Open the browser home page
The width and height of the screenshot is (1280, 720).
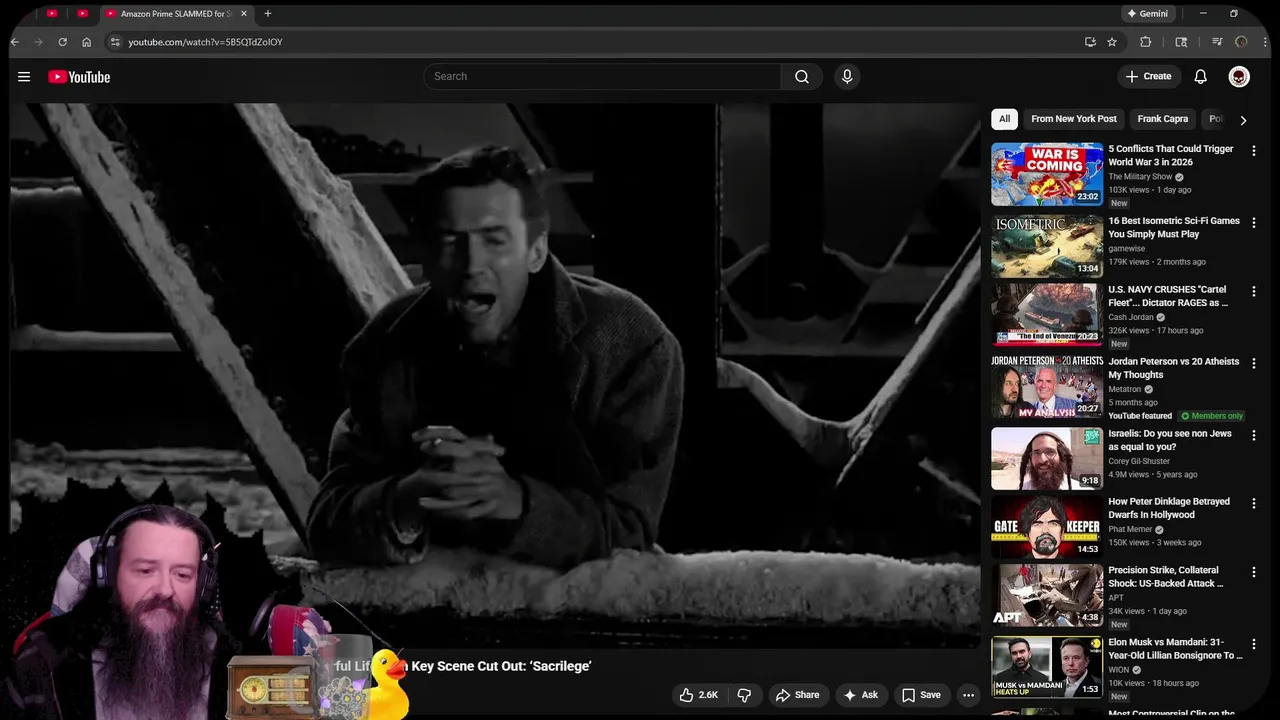87,42
